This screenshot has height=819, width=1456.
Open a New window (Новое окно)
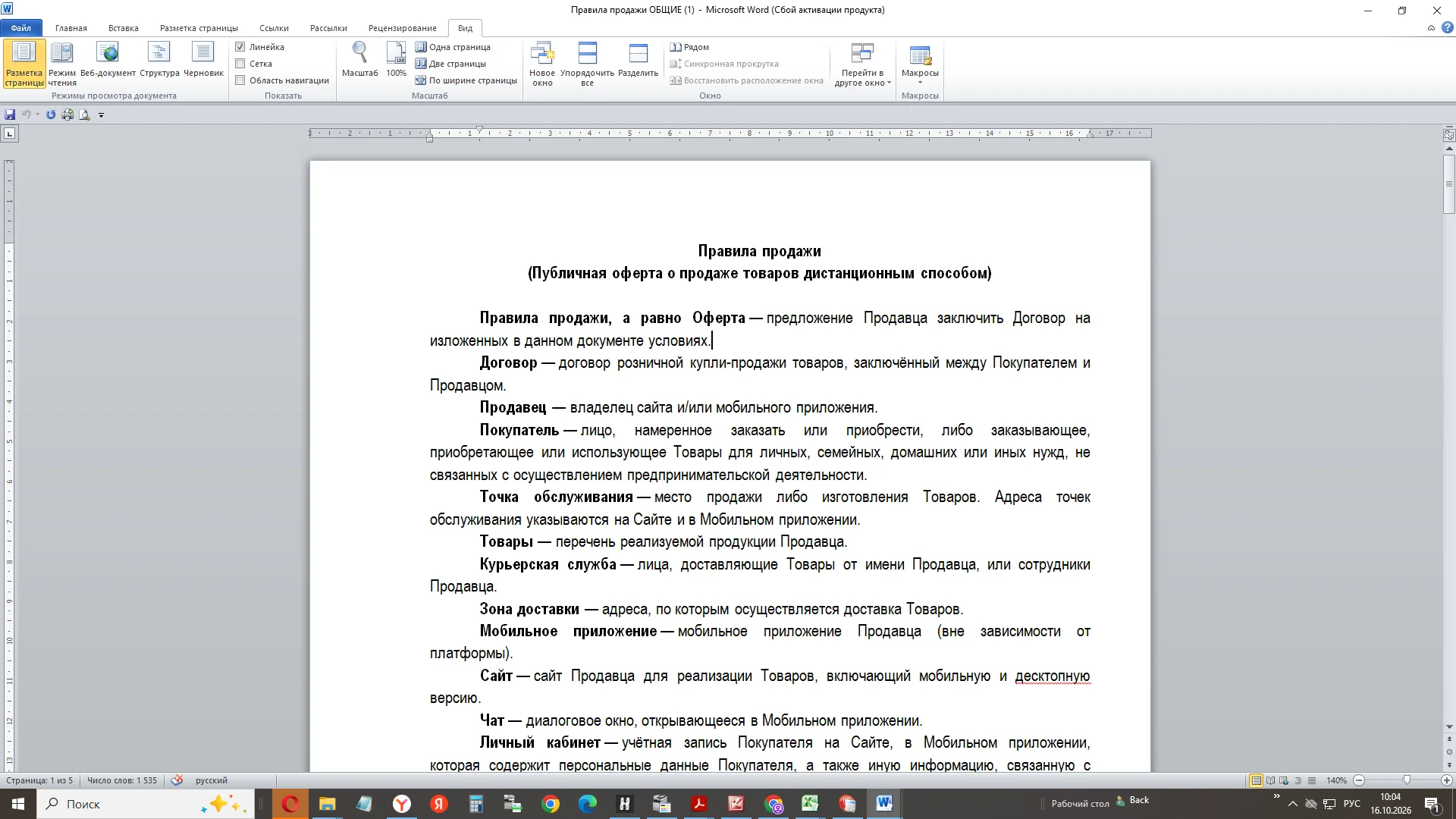point(542,64)
